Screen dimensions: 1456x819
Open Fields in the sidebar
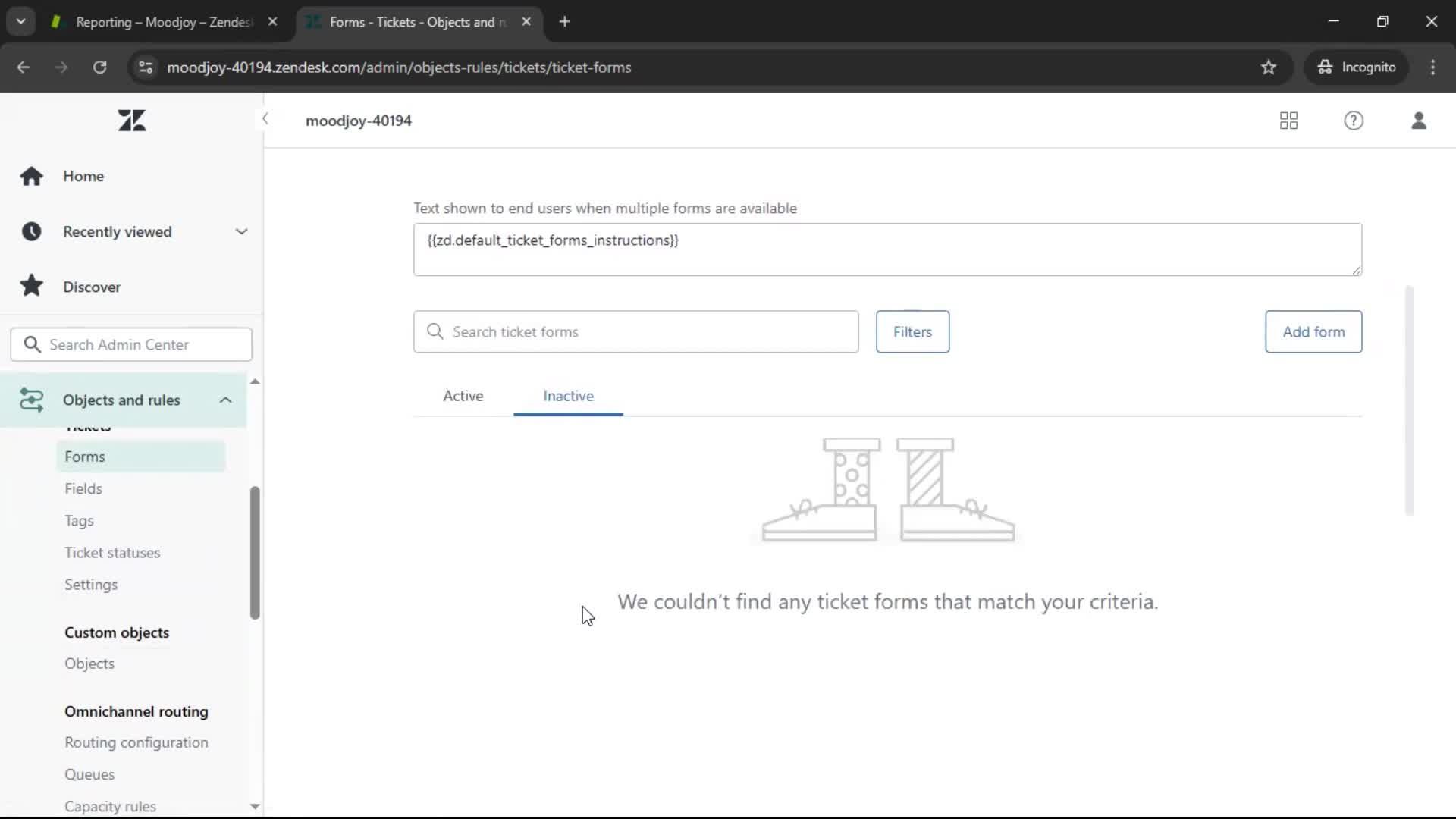pyautogui.click(x=83, y=489)
